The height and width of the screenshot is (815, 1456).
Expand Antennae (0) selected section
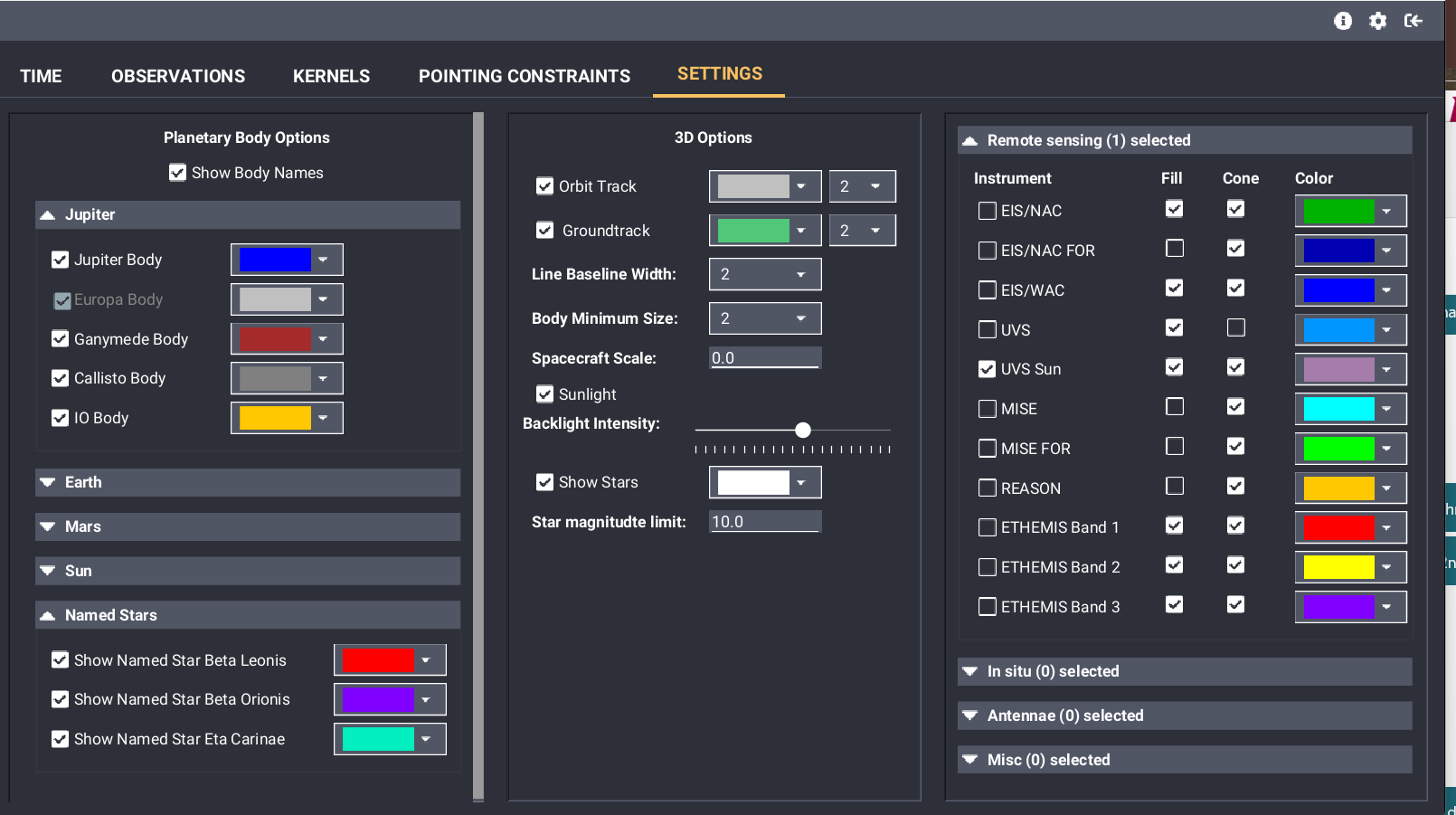tap(1185, 715)
